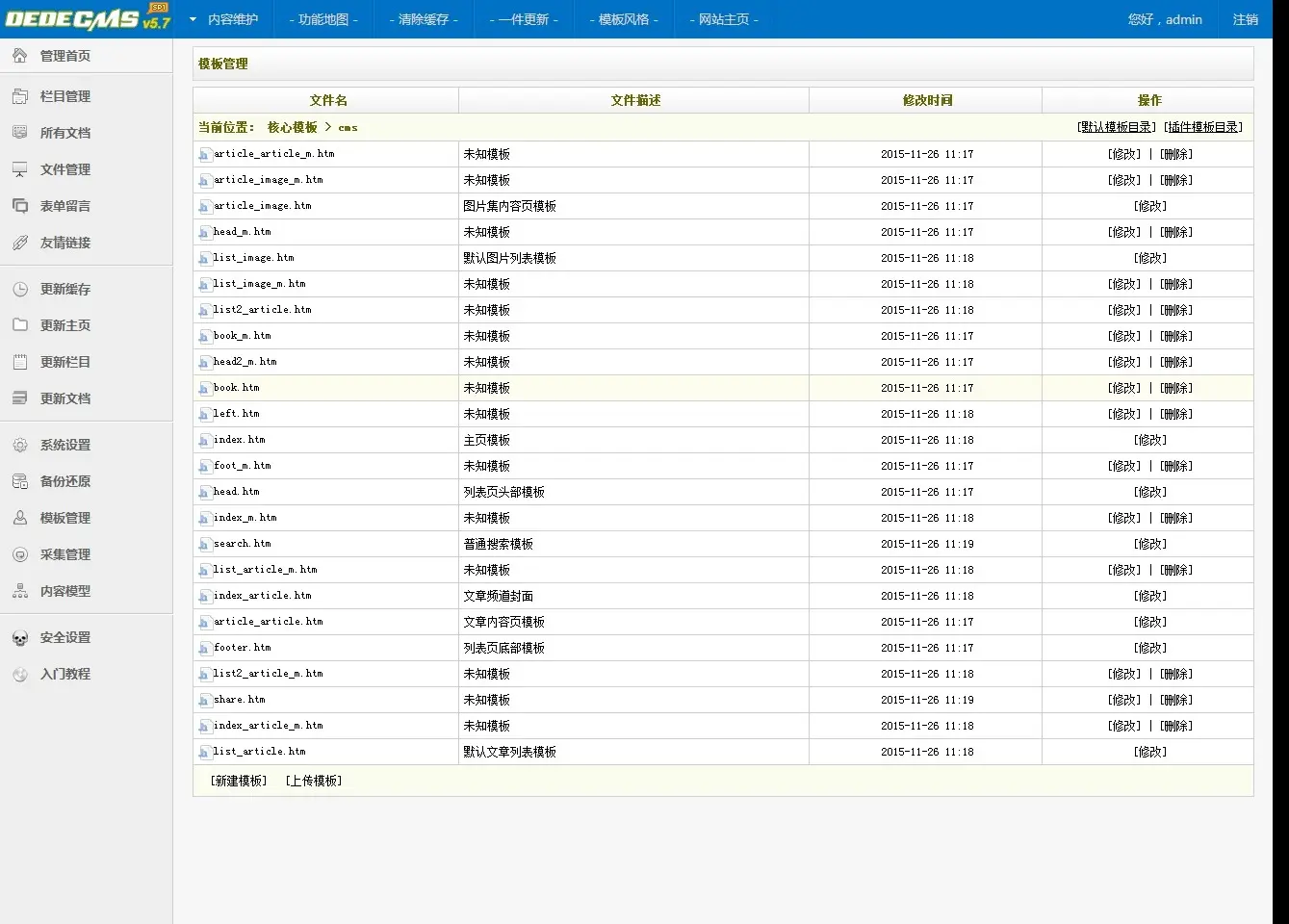1289x924 pixels.
Task: Click 修改 for list_image.htm
Action: [1150, 258]
